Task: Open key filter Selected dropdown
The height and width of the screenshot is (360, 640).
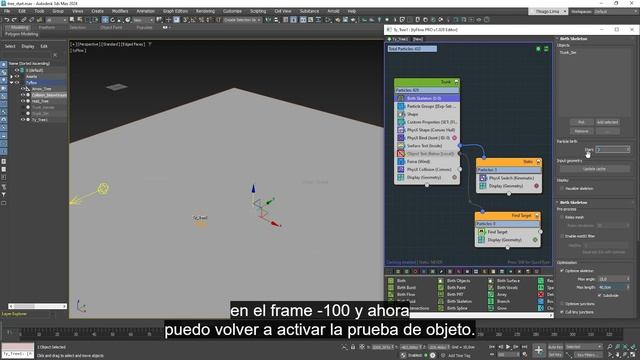Action: (x=583, y=347)
